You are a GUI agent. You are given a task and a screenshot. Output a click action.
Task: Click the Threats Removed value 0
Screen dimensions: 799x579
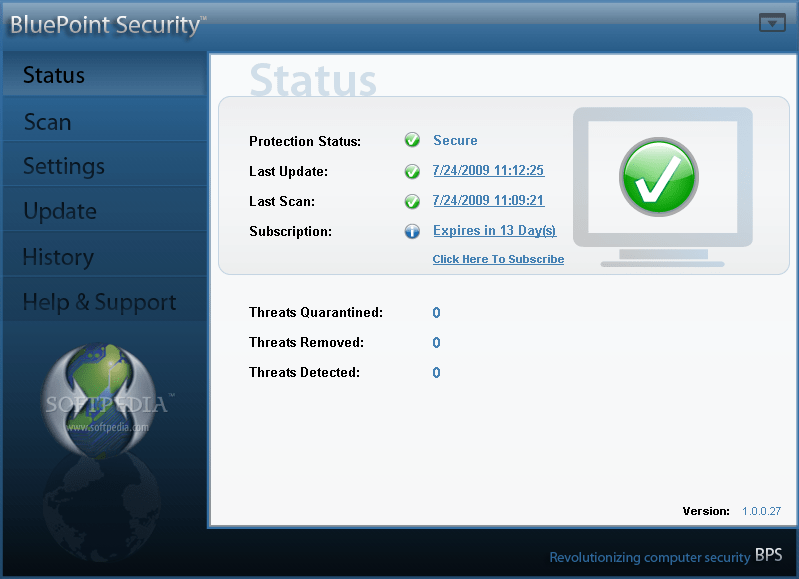pos(436,343)
